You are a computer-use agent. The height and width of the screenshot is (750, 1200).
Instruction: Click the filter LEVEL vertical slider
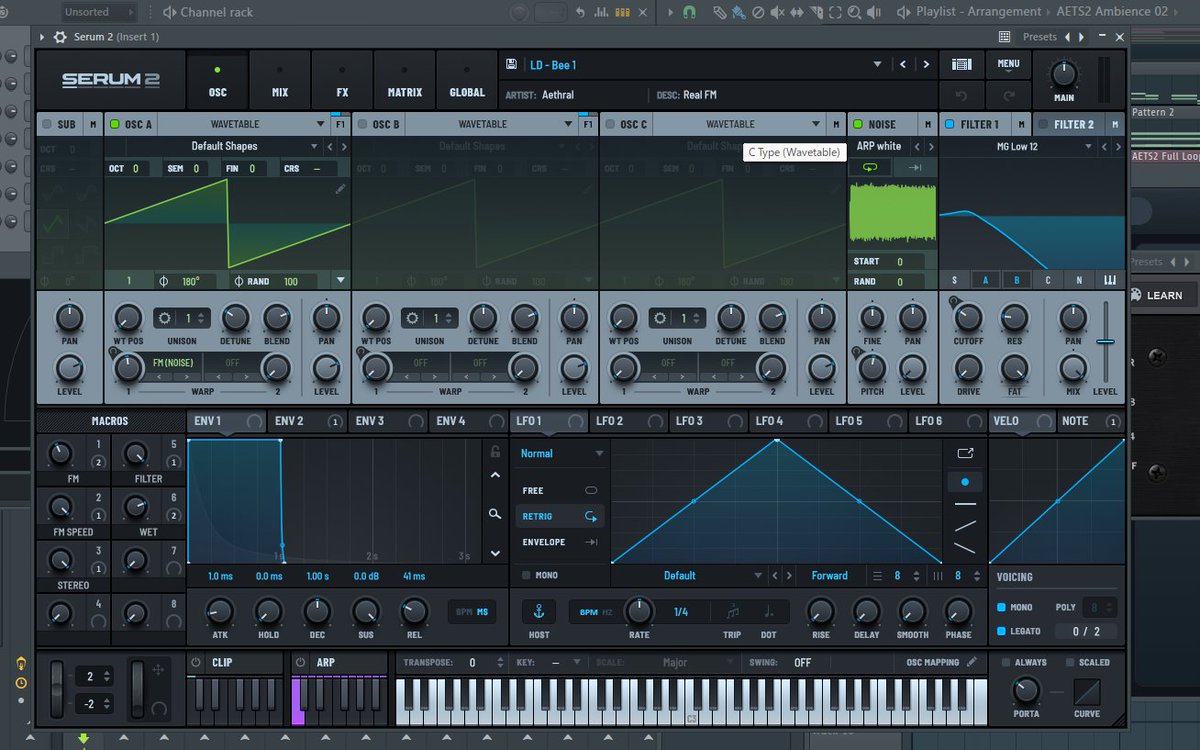point(1105,342)
